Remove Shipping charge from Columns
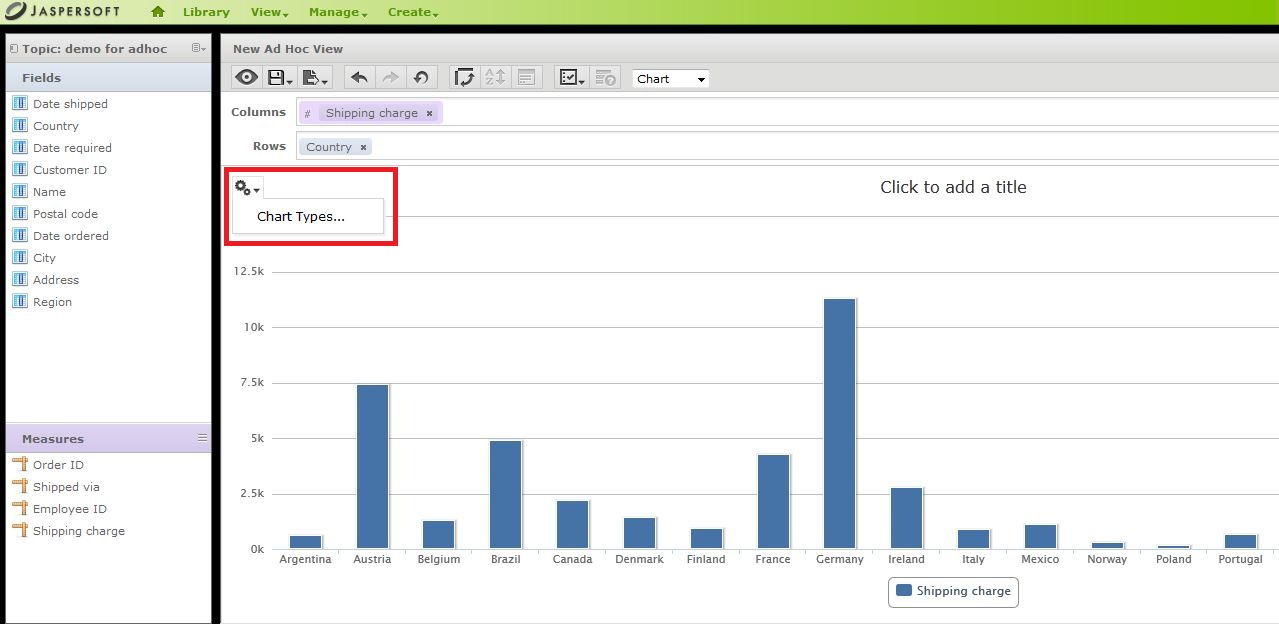Image resolution: width=1279 pixels, height=624 pixels. pyautogui.click(x=430, y=113)
